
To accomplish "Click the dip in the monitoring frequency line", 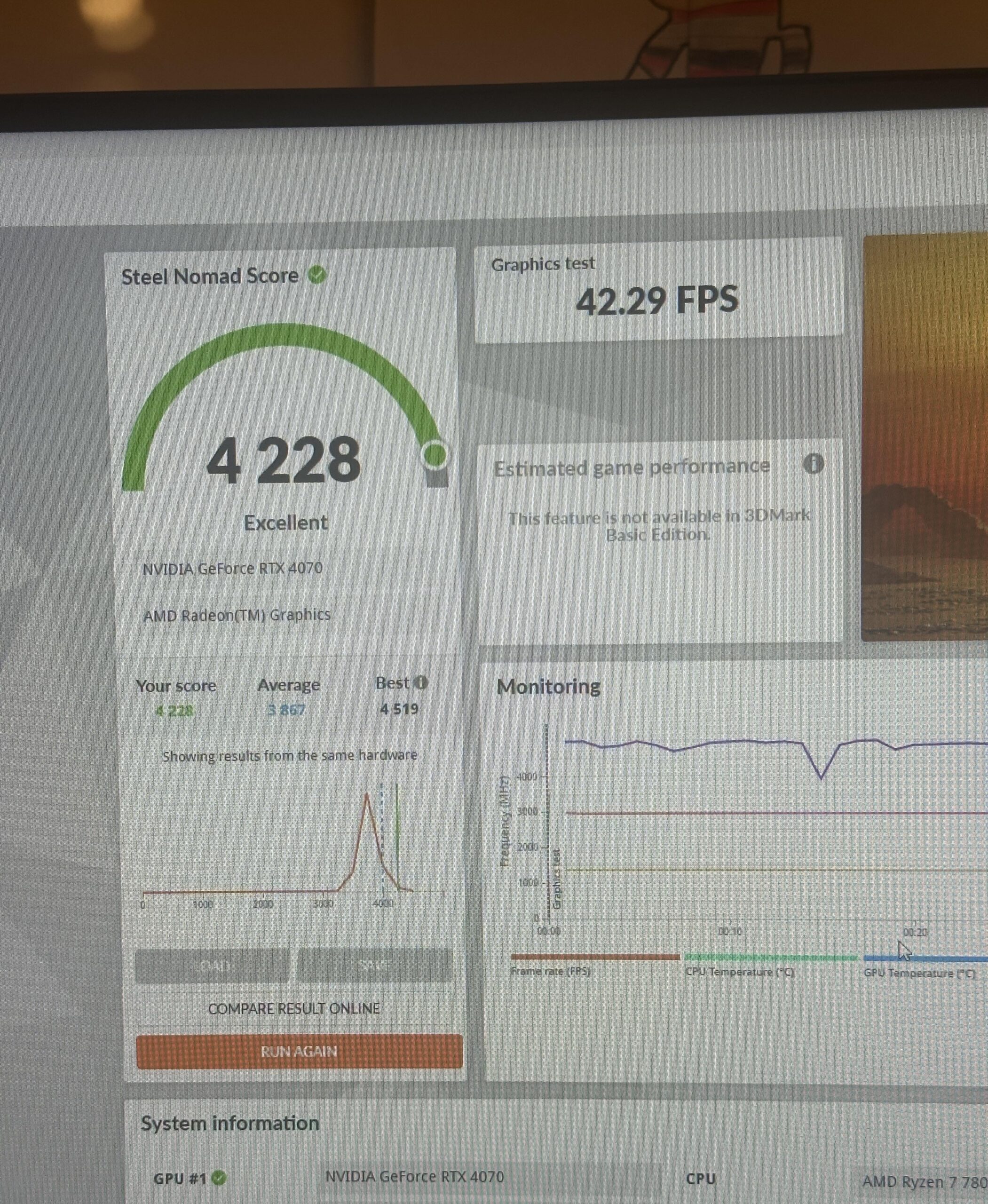I will click(821, 777).
